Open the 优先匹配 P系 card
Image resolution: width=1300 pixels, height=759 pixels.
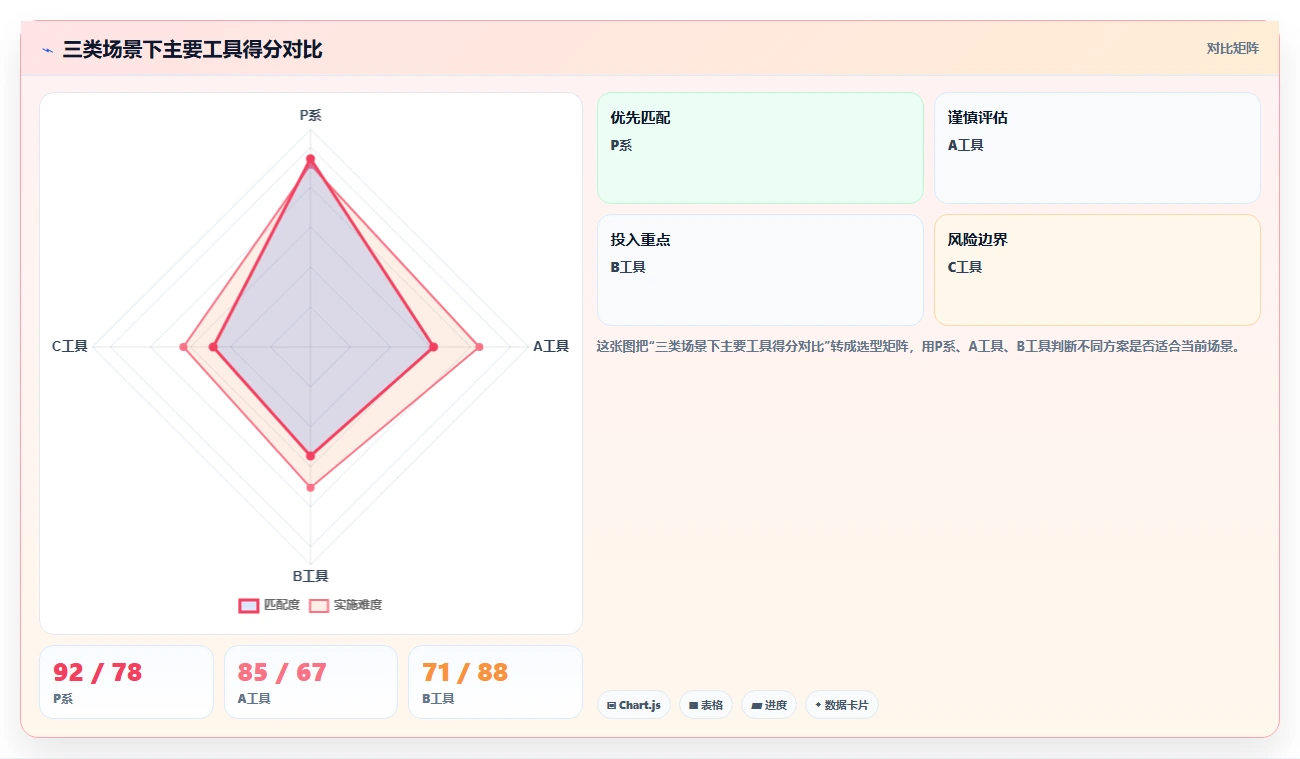pyautogui.click(x=760, y=148)
